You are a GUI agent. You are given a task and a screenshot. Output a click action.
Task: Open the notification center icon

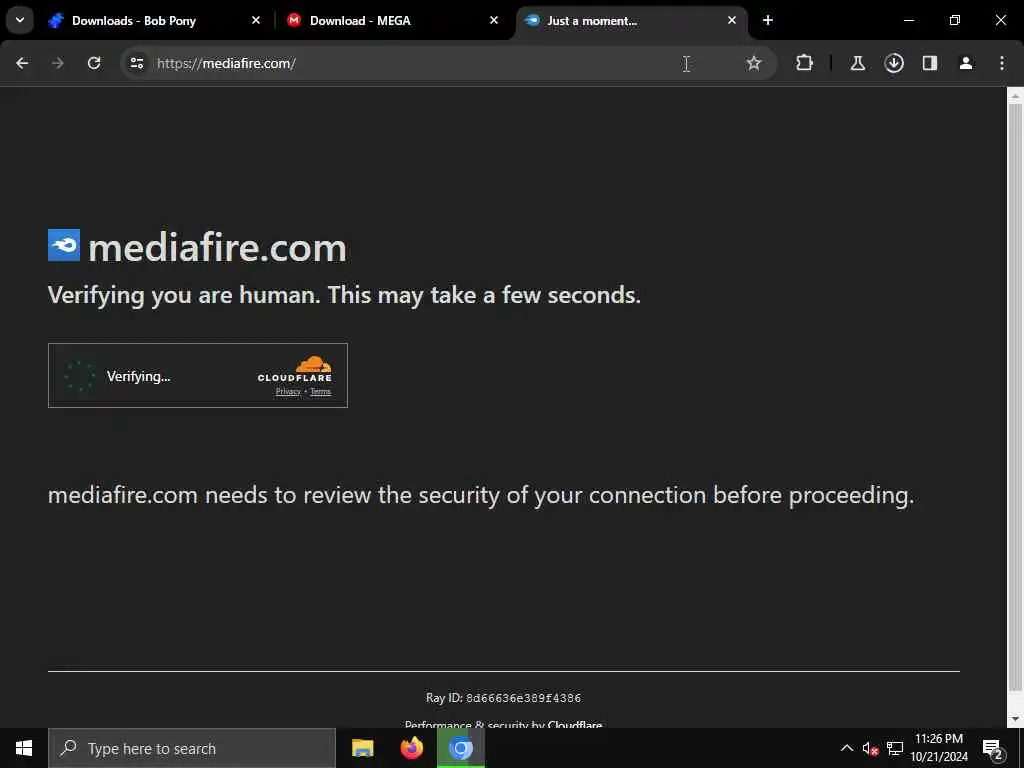click(x=992, y=748)
